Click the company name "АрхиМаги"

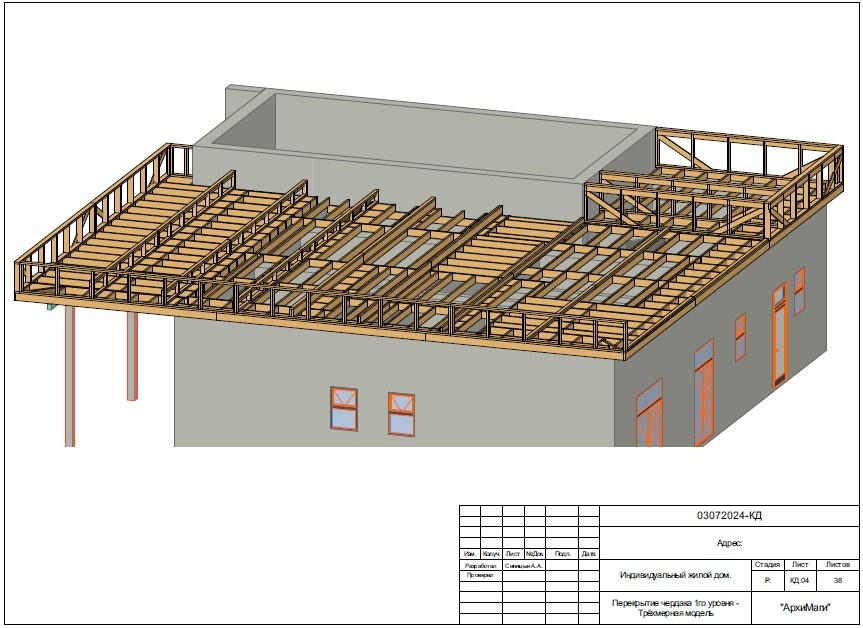[x=805, y=608]
